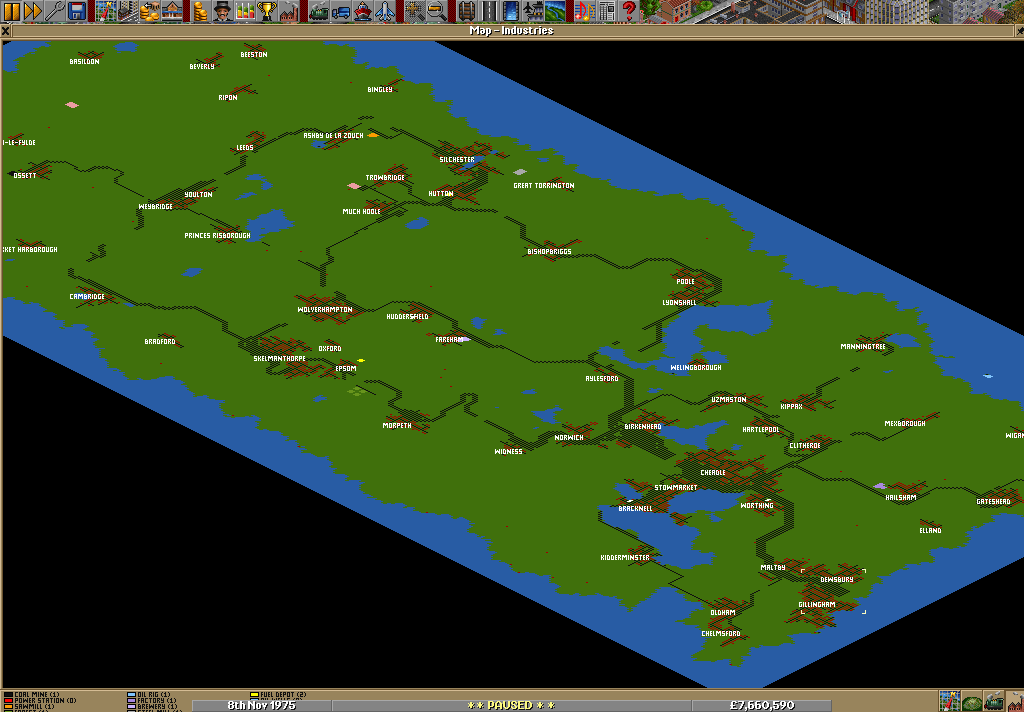Click the Silchester town label on map
This screenshot has width=1024, height=712.
(456, 159)
